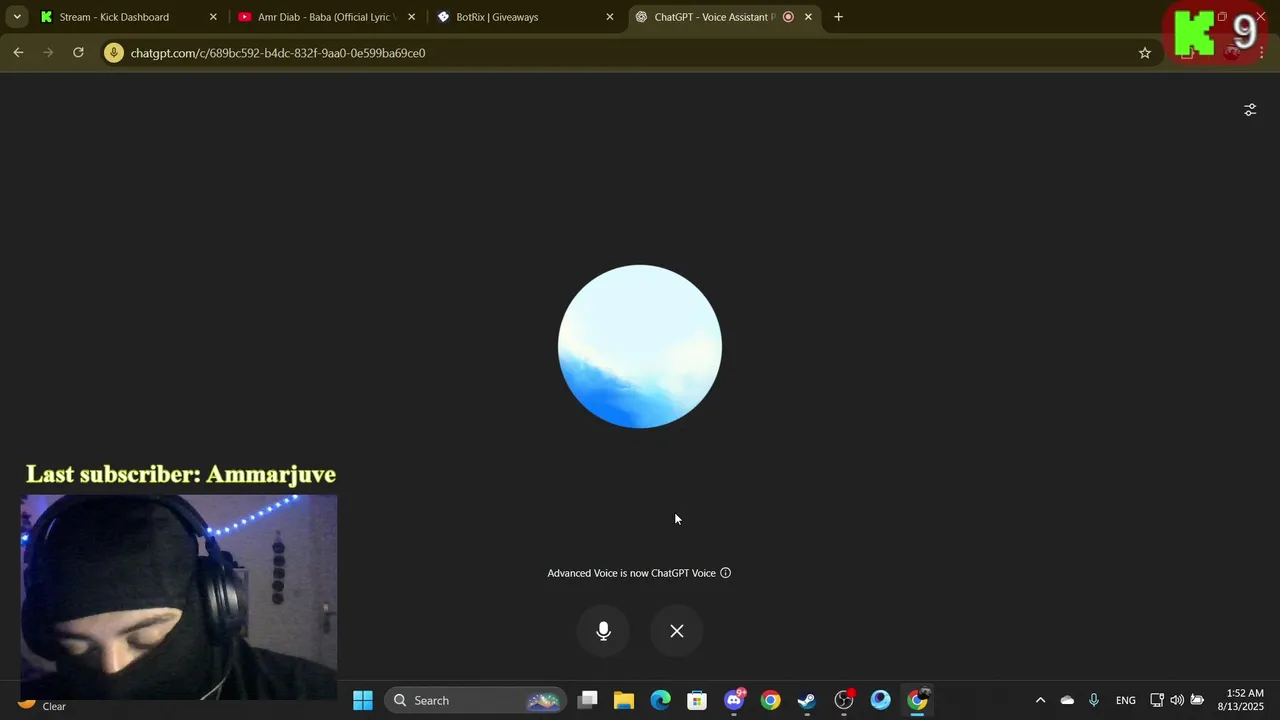Open first Chrome icon in taskbar
This screenshot has width=1280, height=720.
tap(770, 700)
